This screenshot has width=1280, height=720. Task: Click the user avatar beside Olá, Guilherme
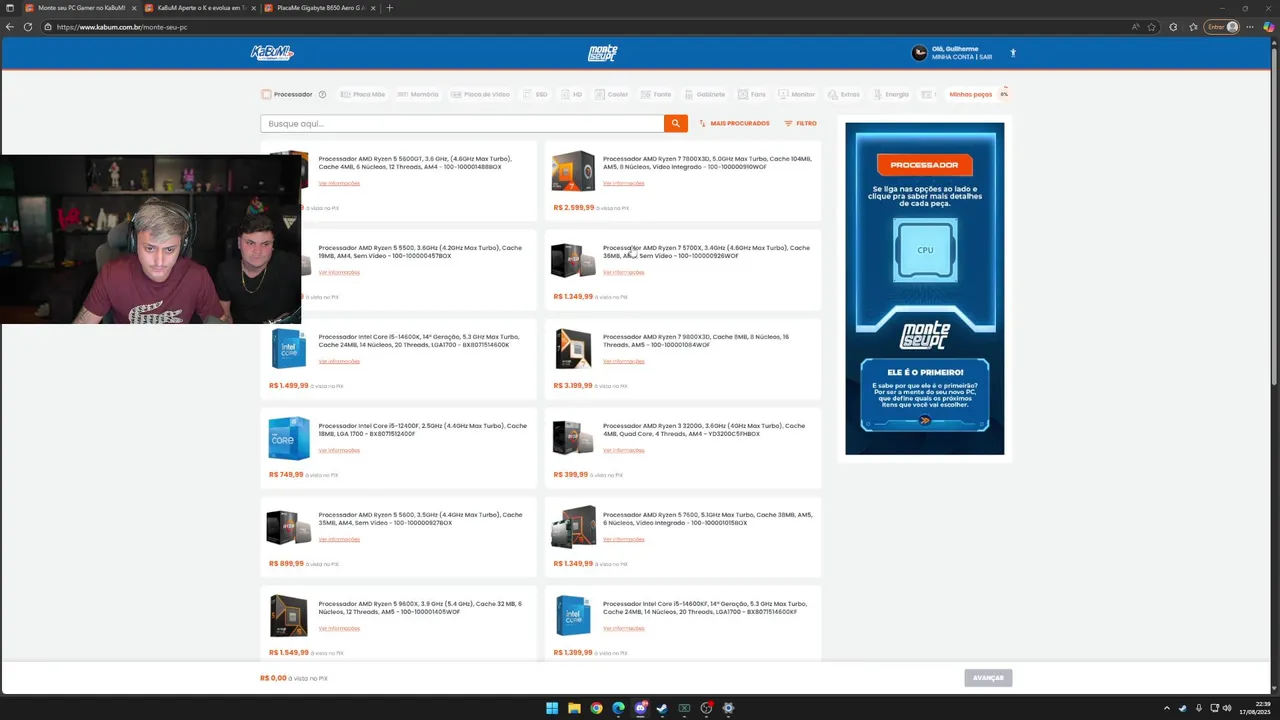point(919,53)
